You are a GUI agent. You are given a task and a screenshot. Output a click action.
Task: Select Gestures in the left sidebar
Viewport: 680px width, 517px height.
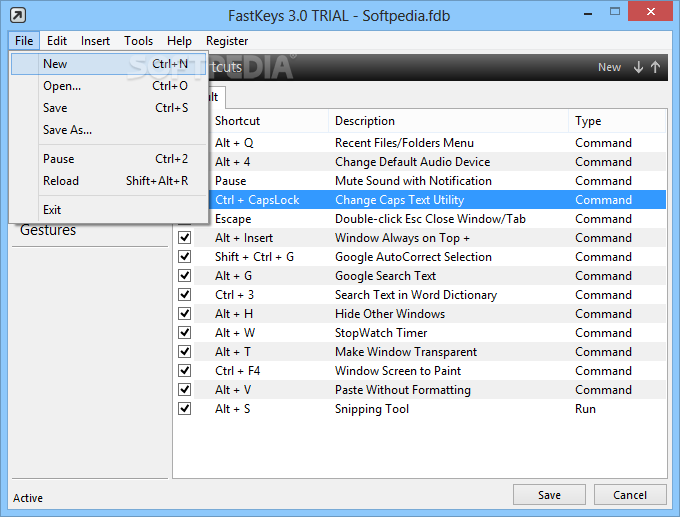click(48, 230)
